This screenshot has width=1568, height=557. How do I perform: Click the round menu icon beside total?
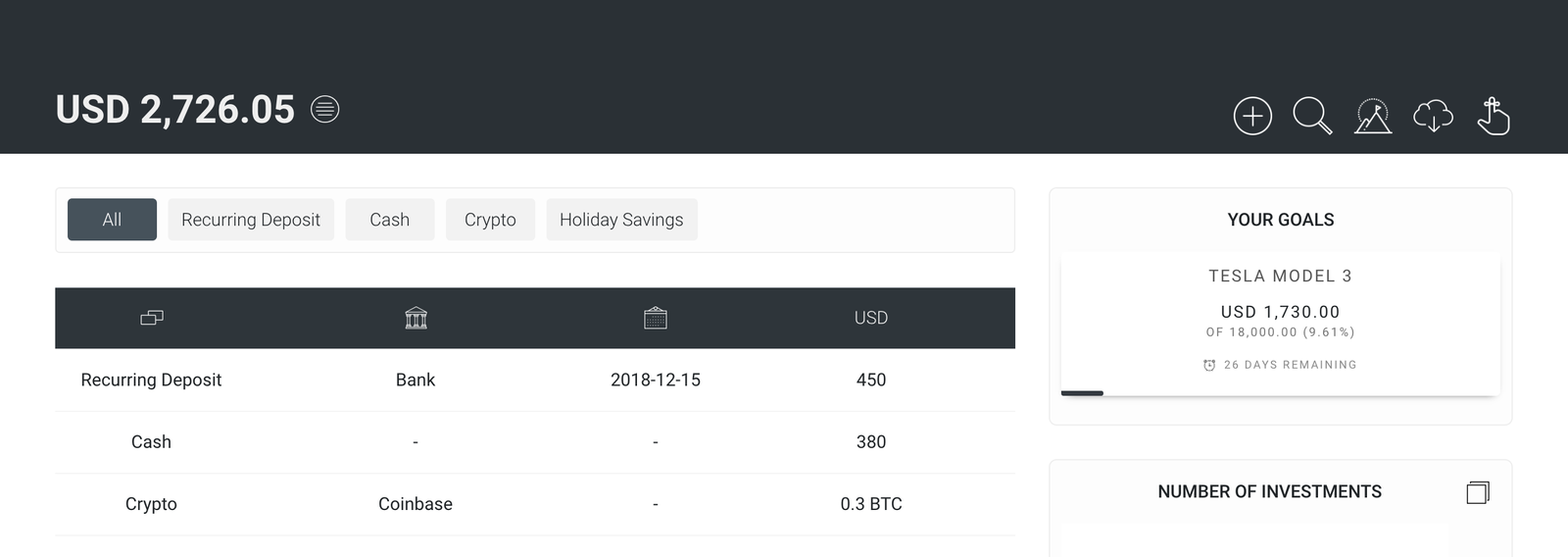tap(325, 109)
